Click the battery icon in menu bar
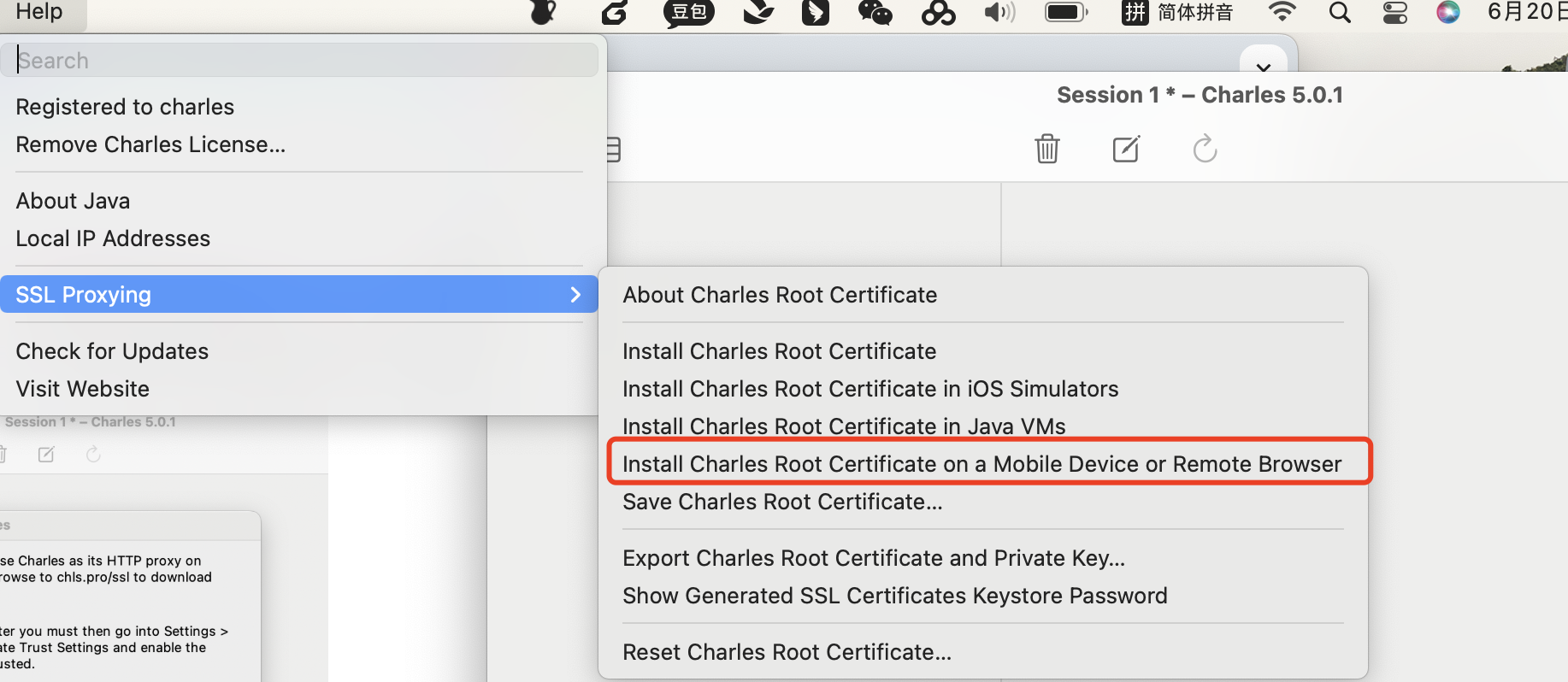Screen dimensions: 1568x682 pos(1066,12)
